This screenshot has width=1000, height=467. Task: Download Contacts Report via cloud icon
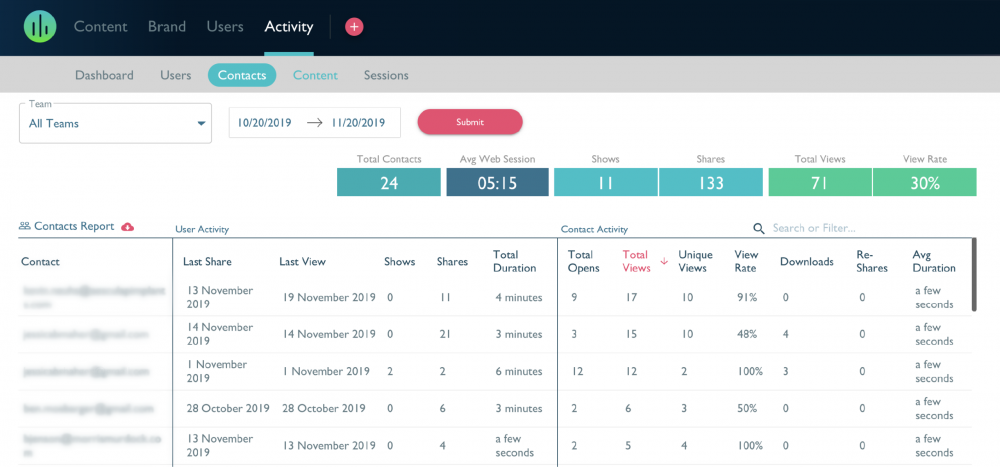tap(128, 226)
